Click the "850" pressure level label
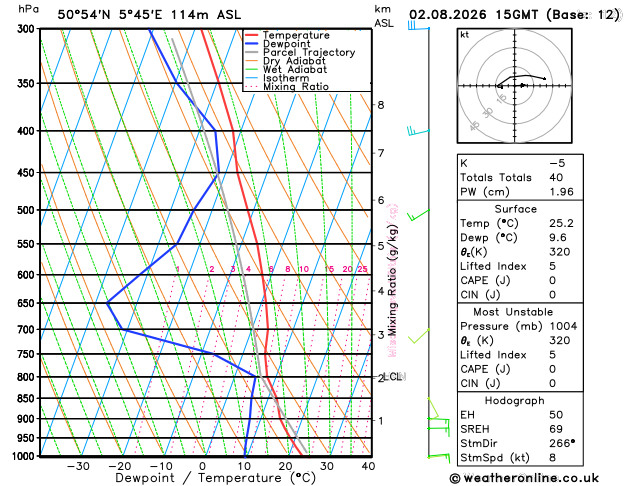Screen dimensions: 629x486 28,399
